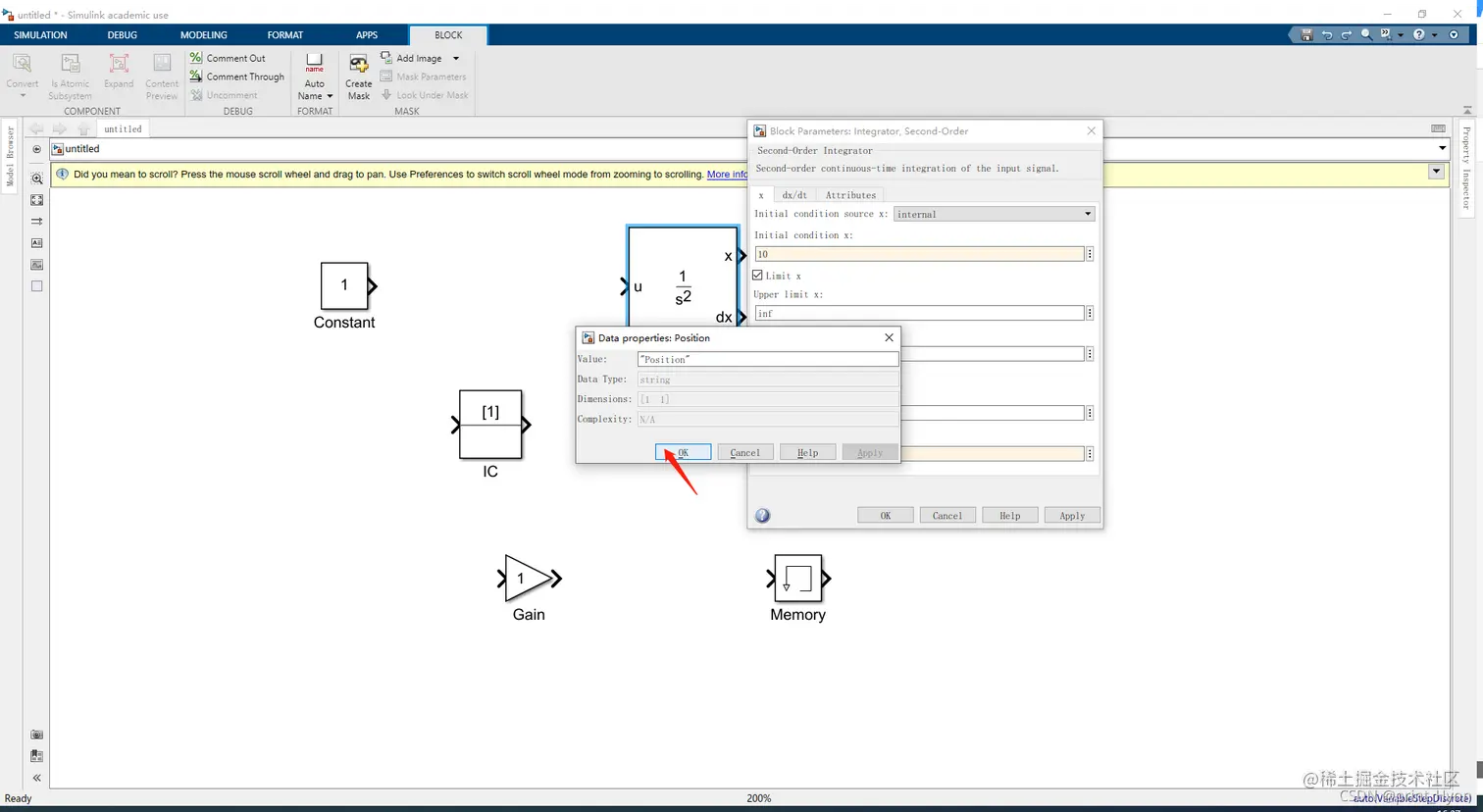Select the untitled model tab
1483x812 pixels.
tap(124, 128)
